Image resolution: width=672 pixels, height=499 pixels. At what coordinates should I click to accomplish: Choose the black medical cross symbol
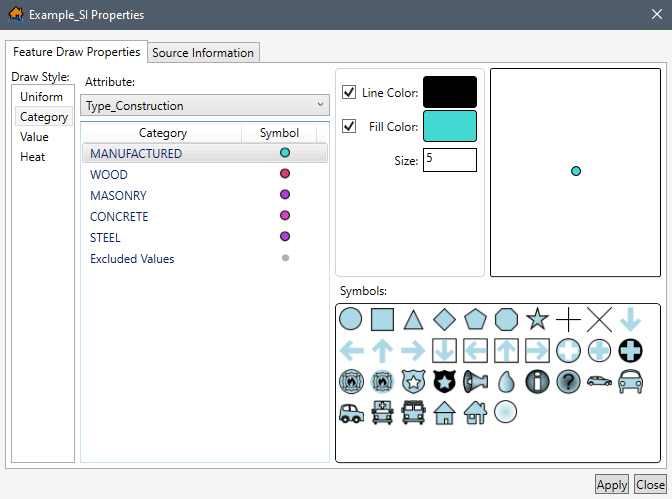630,351
